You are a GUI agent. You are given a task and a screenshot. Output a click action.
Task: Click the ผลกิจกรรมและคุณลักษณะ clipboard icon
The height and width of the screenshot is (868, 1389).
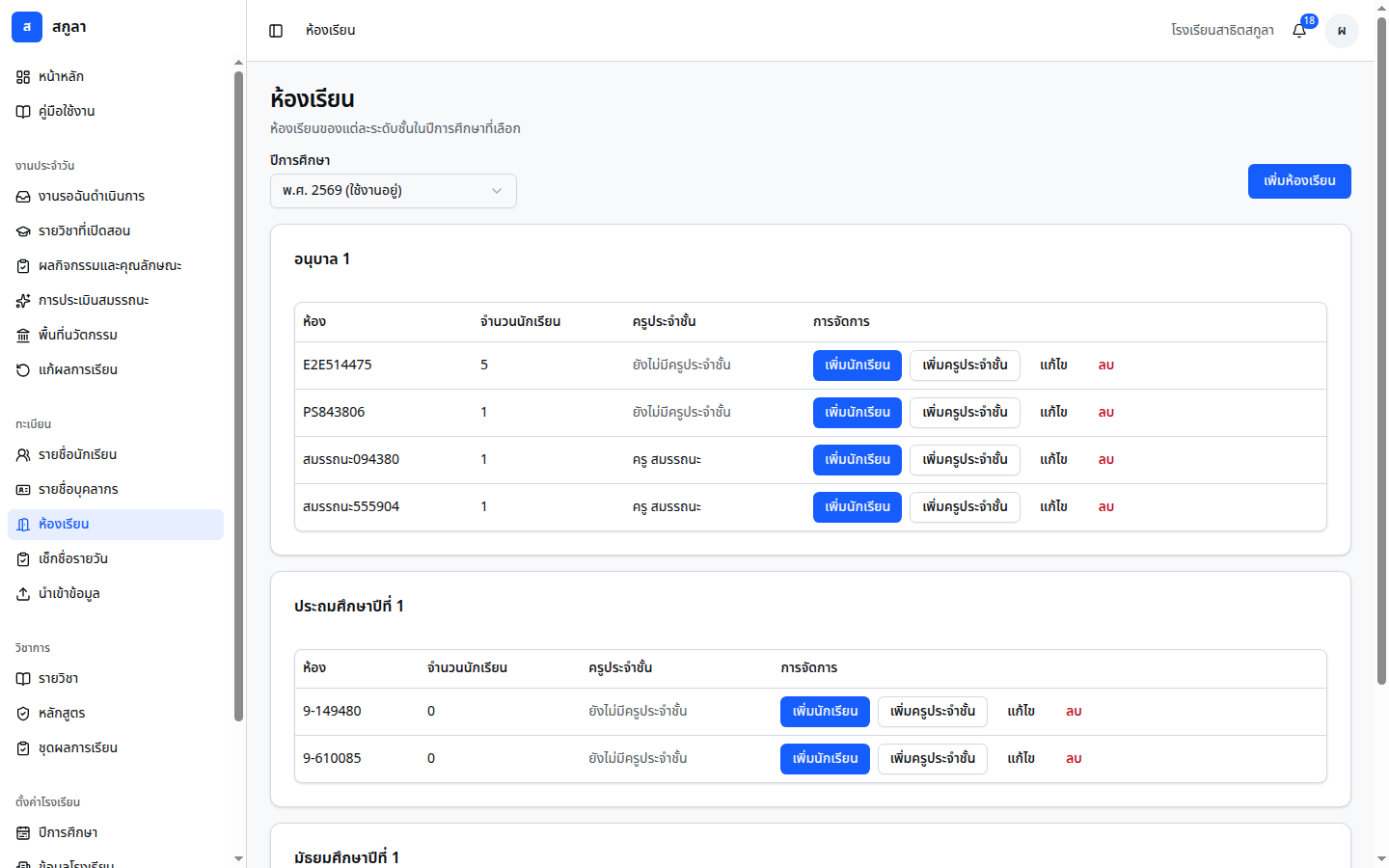[x=23, y=266]
